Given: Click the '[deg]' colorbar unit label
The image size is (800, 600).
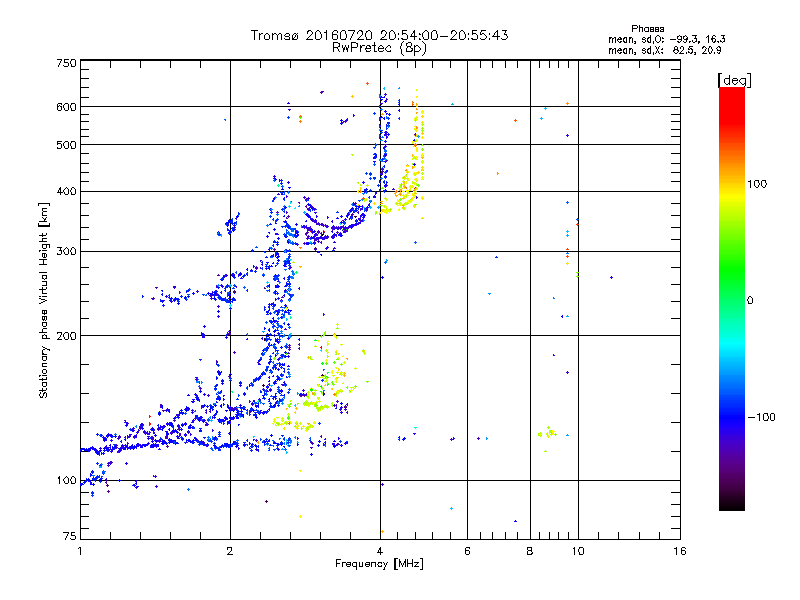Looking at the screenshot, I should point(734,81).
